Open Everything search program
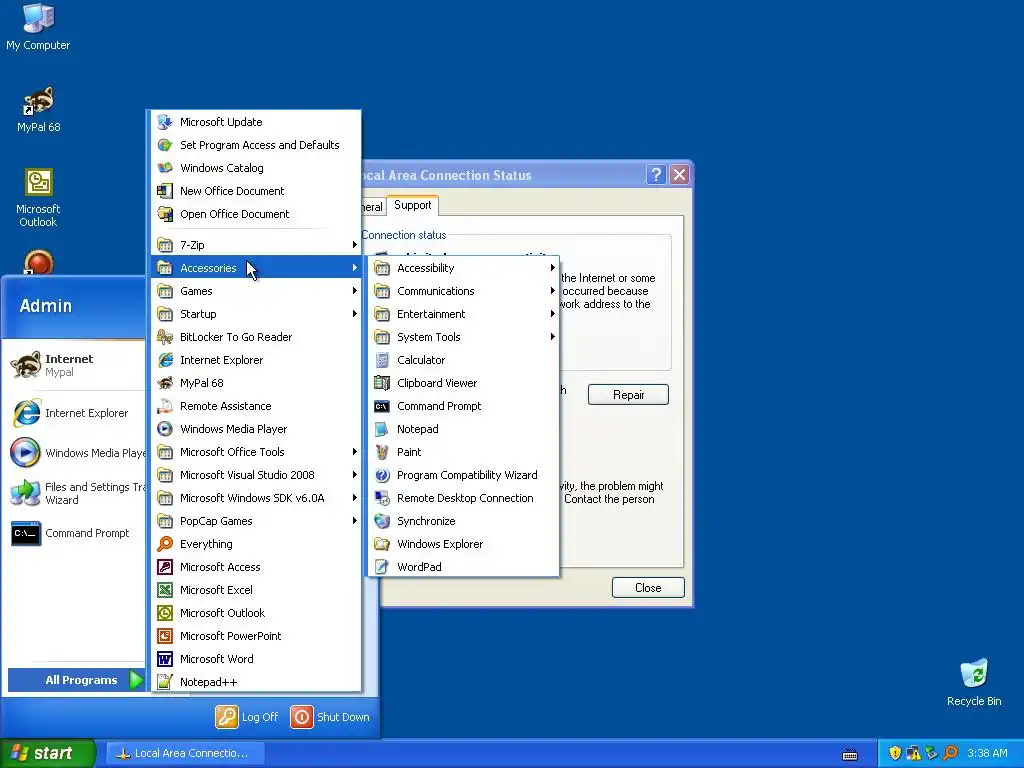Image resolution: width=1024 pixels, height=768 pixels. [256, 543]
